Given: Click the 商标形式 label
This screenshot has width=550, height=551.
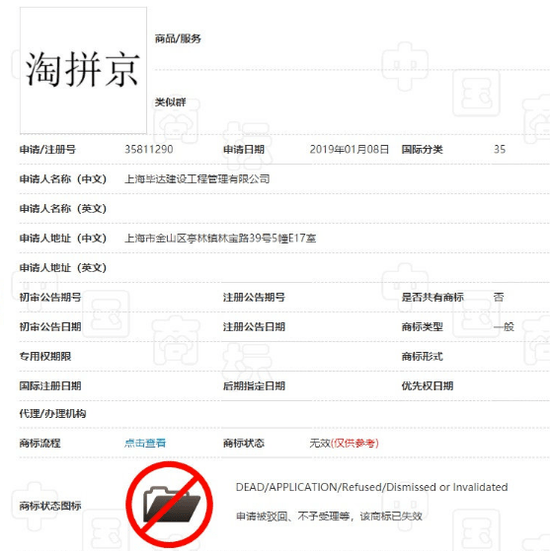Looking at the screenshot, I should pos(422,356).
